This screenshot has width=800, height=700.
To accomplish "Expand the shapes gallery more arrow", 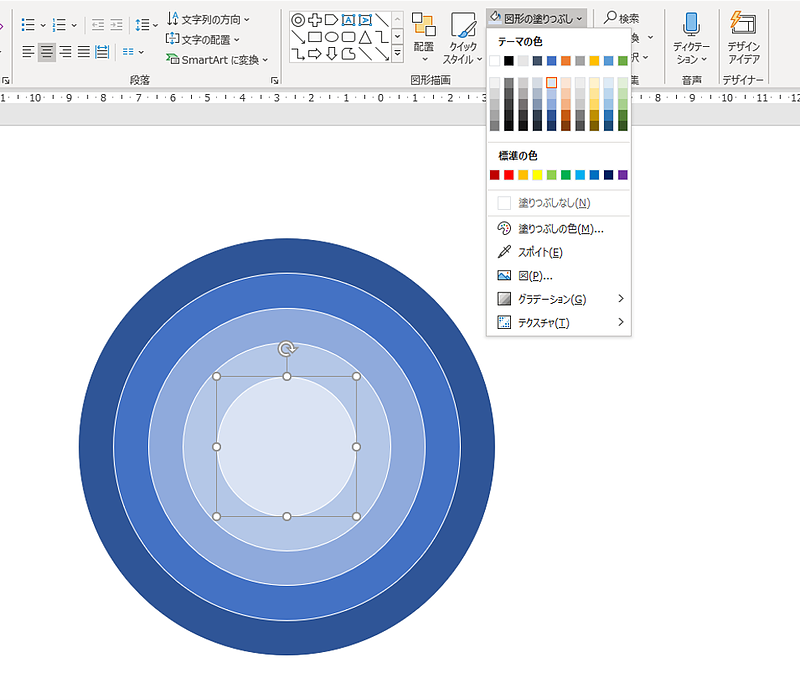I will [x=397, y=53].
